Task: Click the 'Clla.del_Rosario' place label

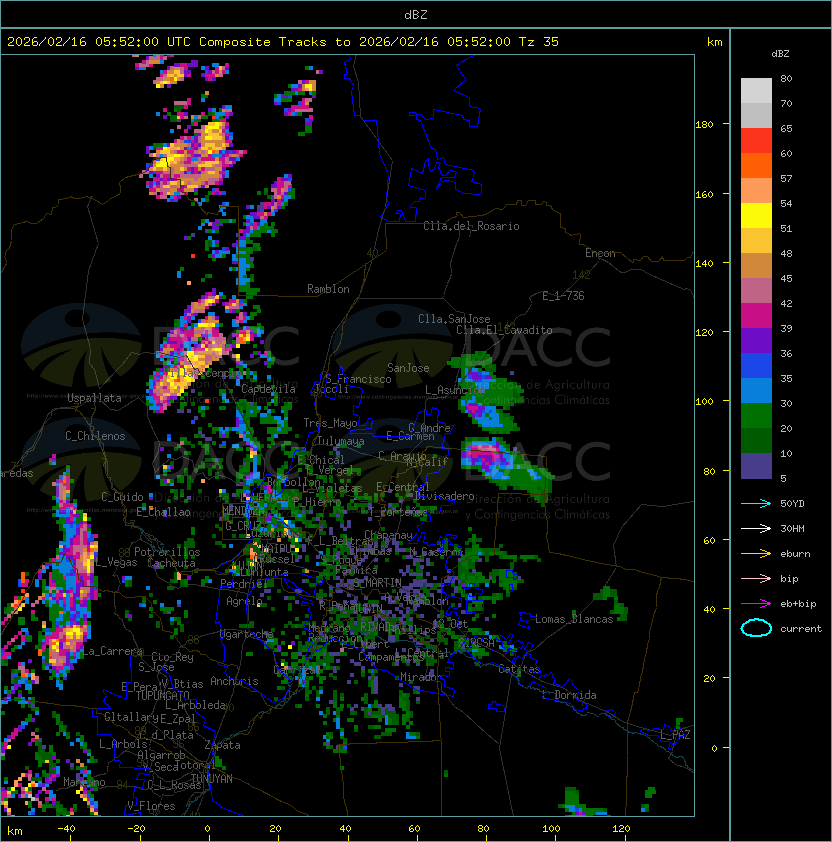Action: 471,226
